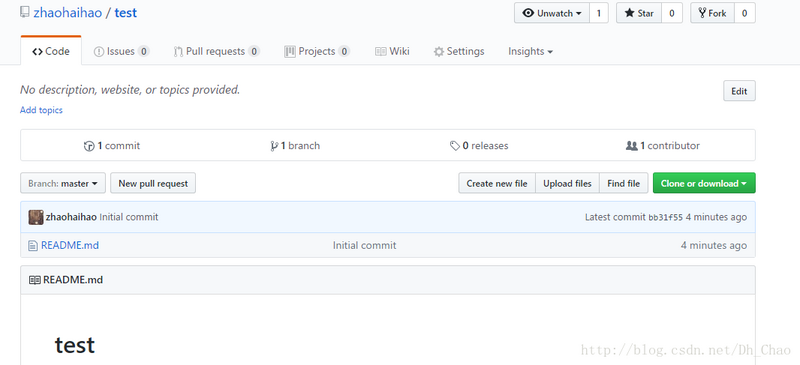This screenshot has width=800, height=365.
Task: Click the zhaohaihao avatar thumbnail in commit bar
Action: (x=36, y=217)
